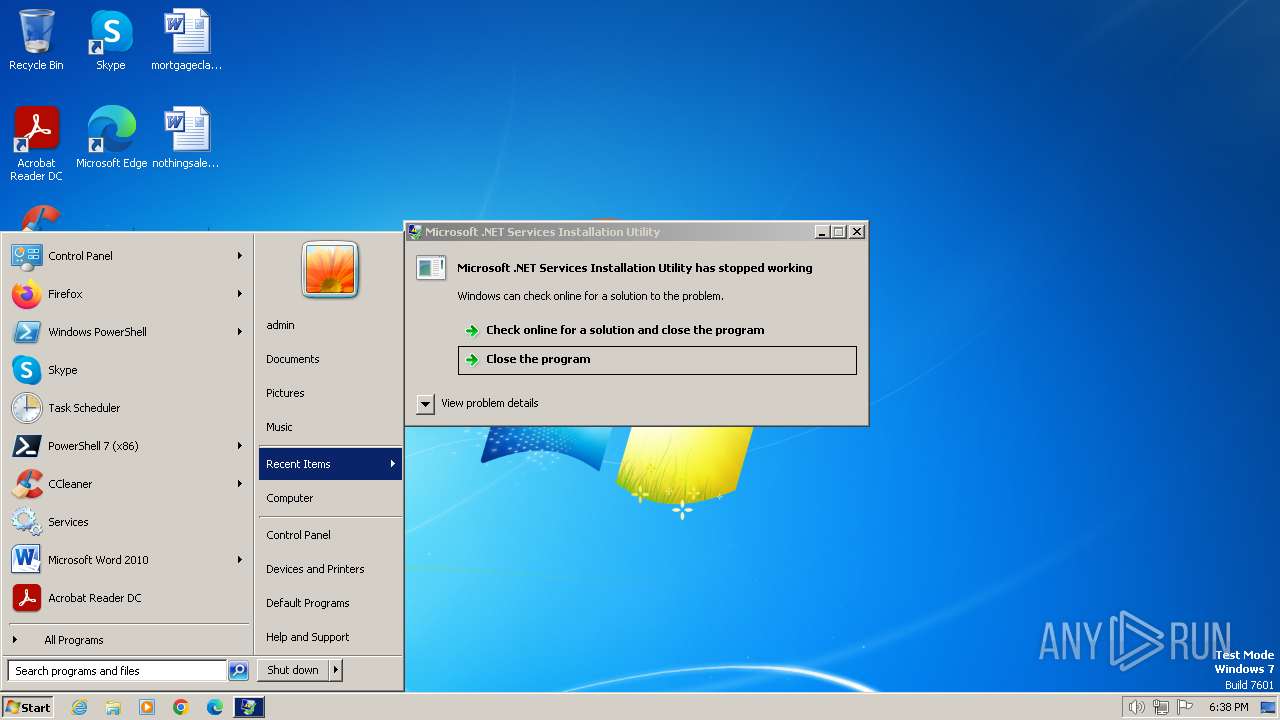Open Acrobat Reader DC in Start menu
Screen dimensions: 1280x720
(127, 598)
